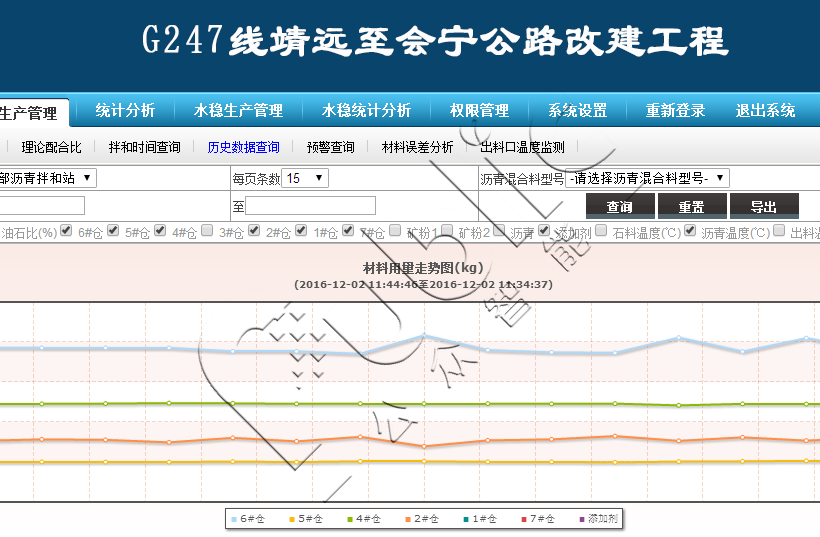Click the 添加剂 purple legend marker

(x=582, y=519)
